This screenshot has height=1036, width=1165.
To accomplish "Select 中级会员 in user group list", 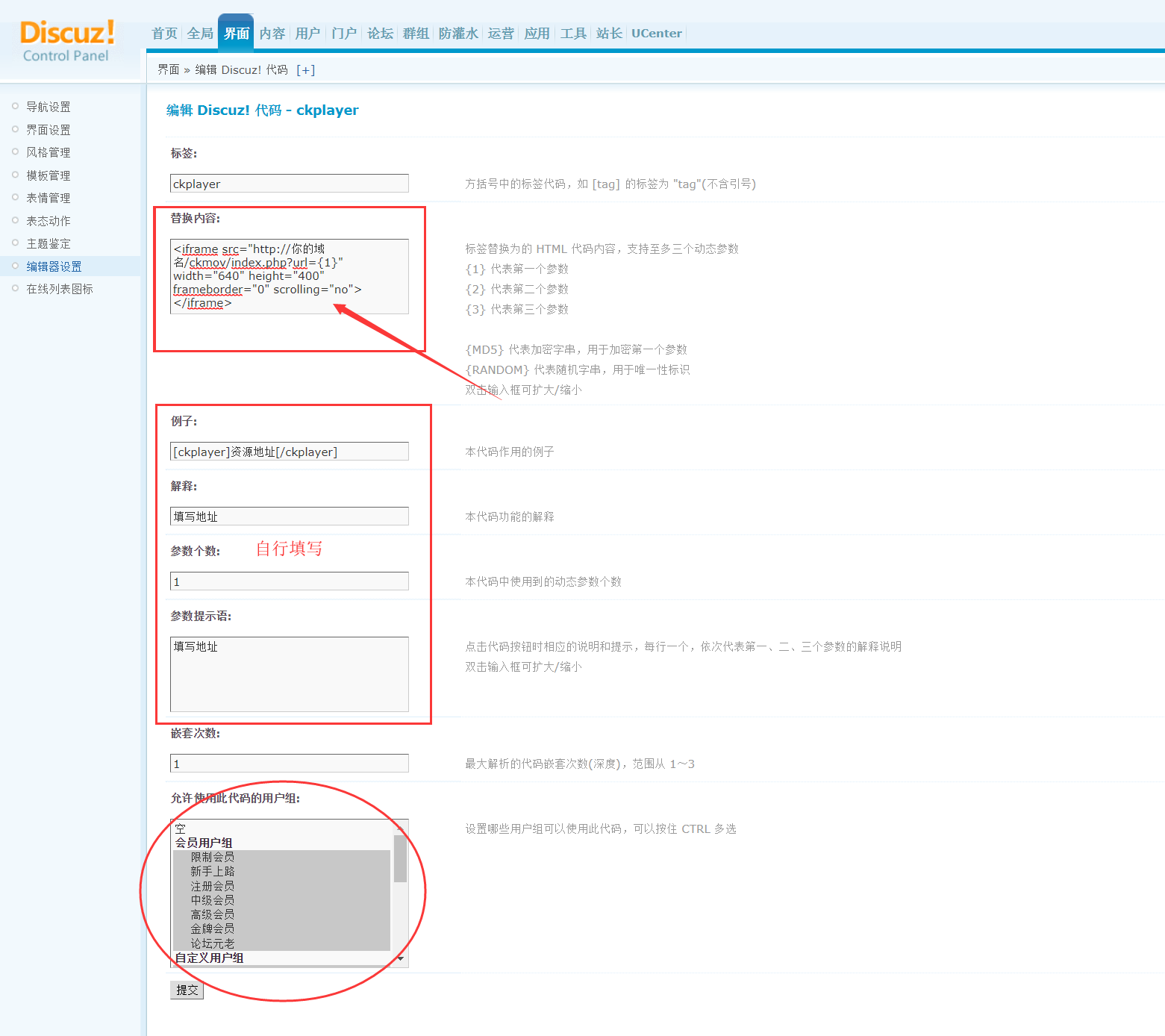I will point(282,900).
